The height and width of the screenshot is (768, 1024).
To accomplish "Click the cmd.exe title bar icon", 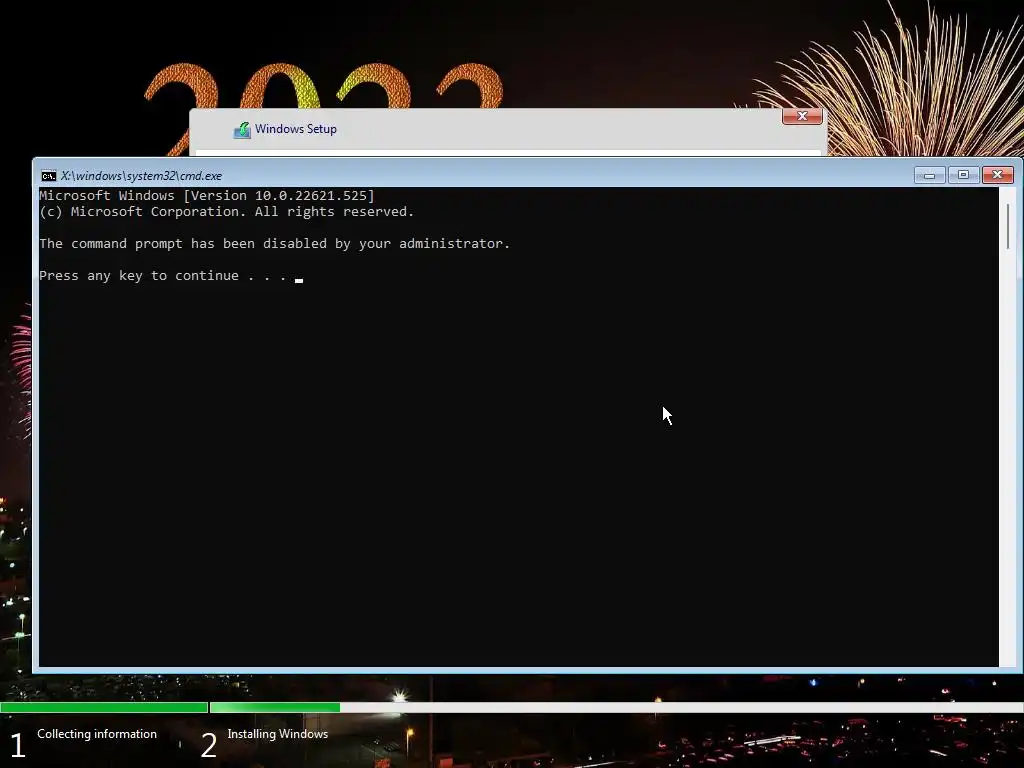I will click(48, 176).
